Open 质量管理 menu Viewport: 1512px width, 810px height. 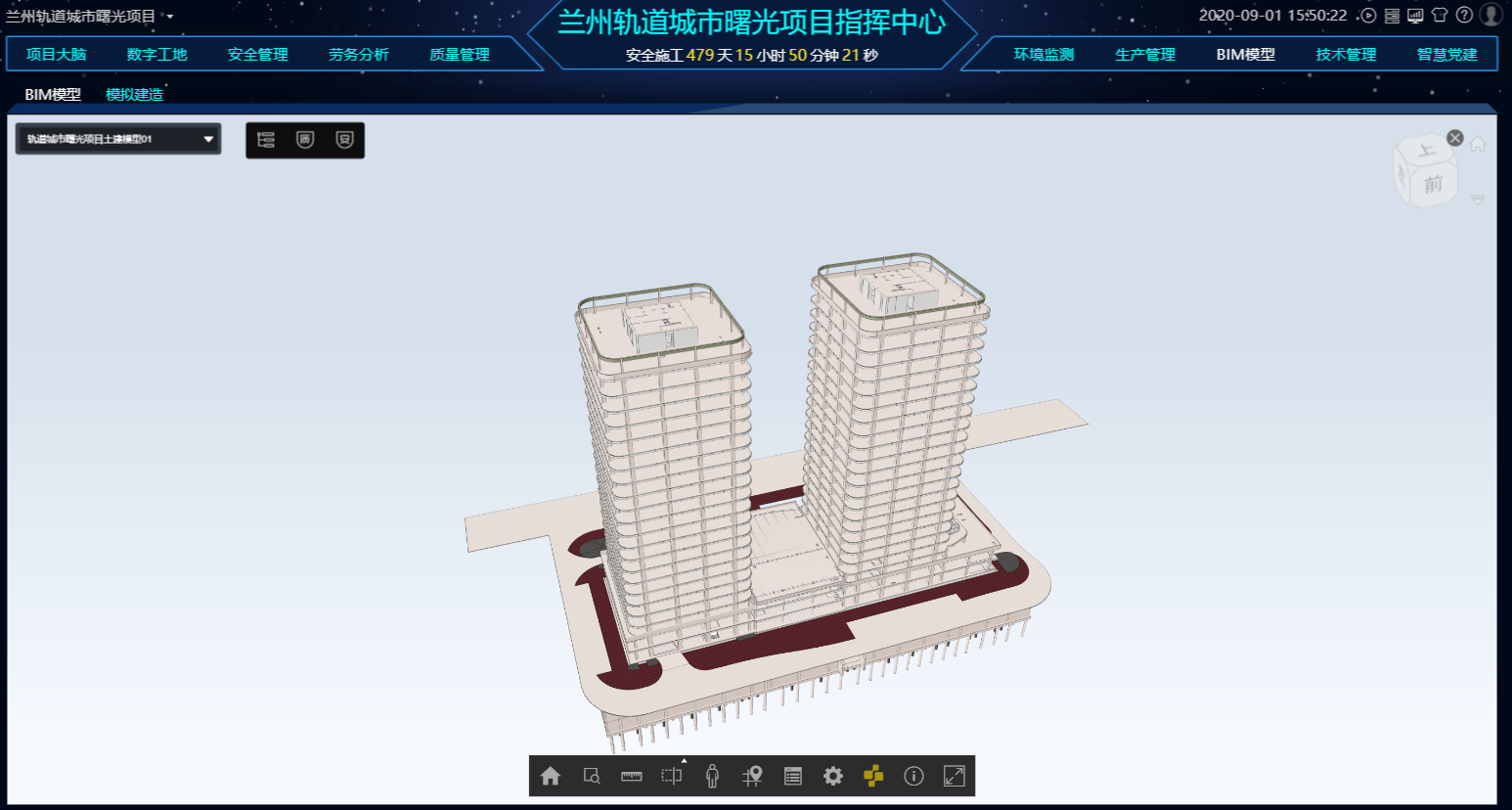460,55
